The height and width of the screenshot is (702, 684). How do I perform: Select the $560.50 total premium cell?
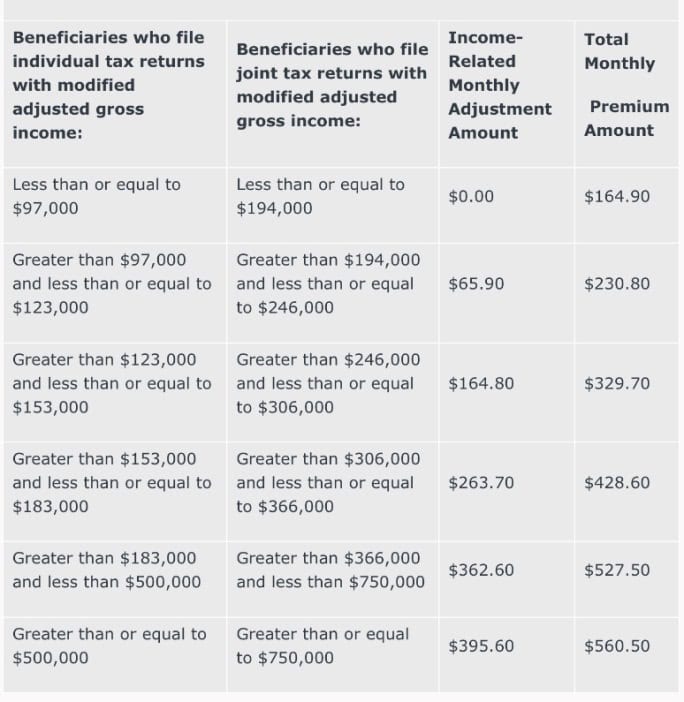click(x=617, y=646)
